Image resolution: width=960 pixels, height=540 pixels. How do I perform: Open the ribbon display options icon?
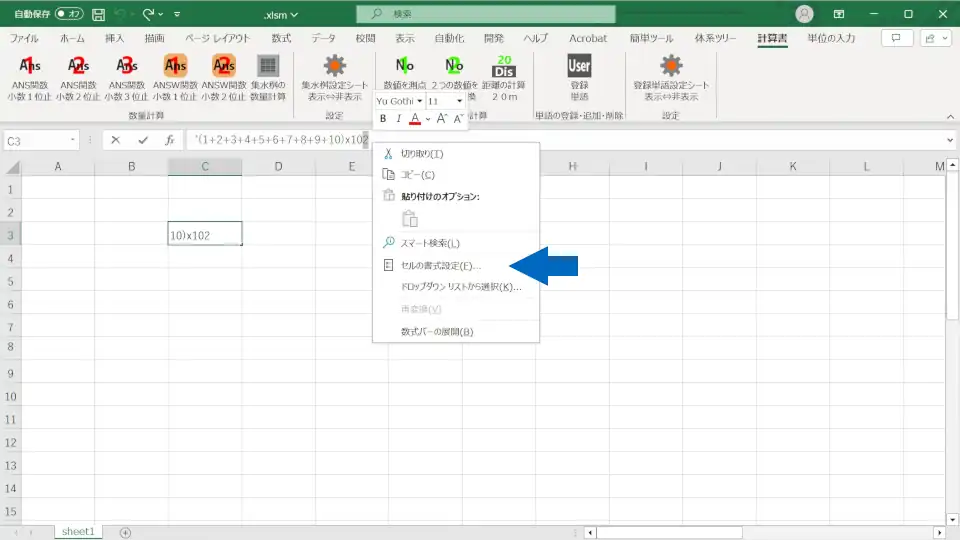pos(839,14)
